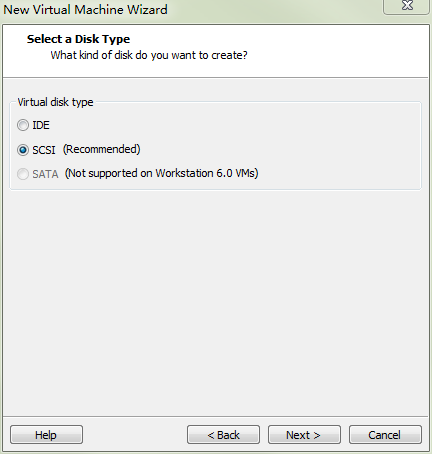Click the Select a Disk Type heading

point(78,39)
